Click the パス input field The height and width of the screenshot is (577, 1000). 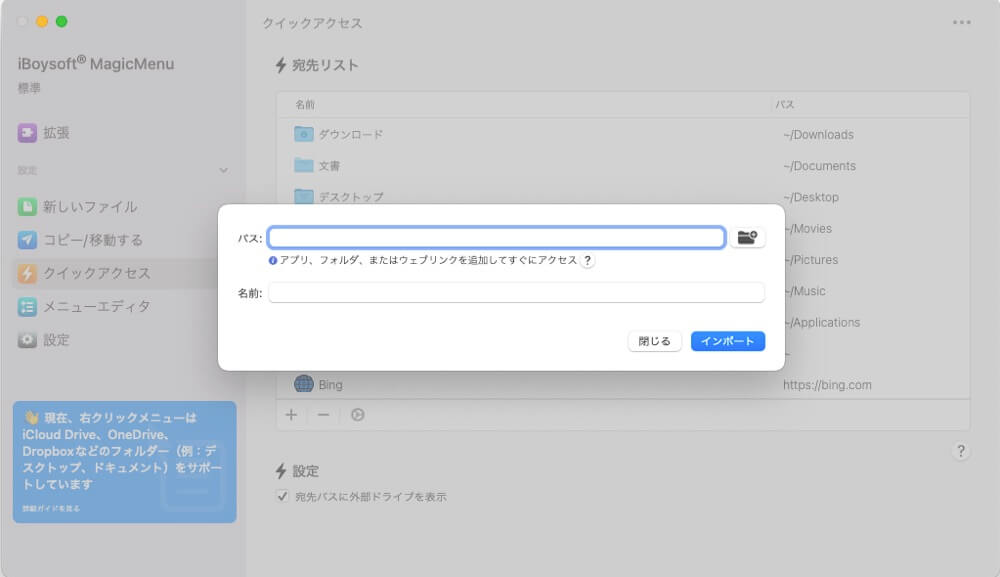pos(496,238)
